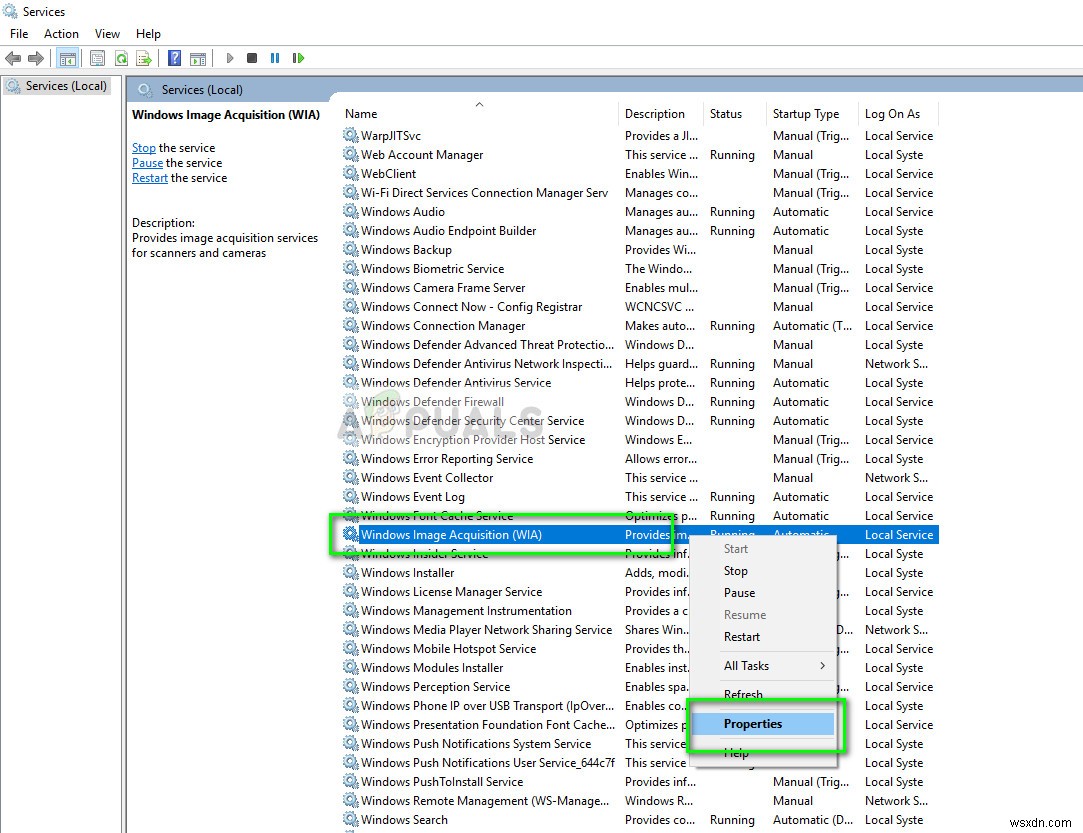Click the Pause Service toolbar icon
Image resolution: width=1083 pixels, height=833 pixels.
(274, 57)
